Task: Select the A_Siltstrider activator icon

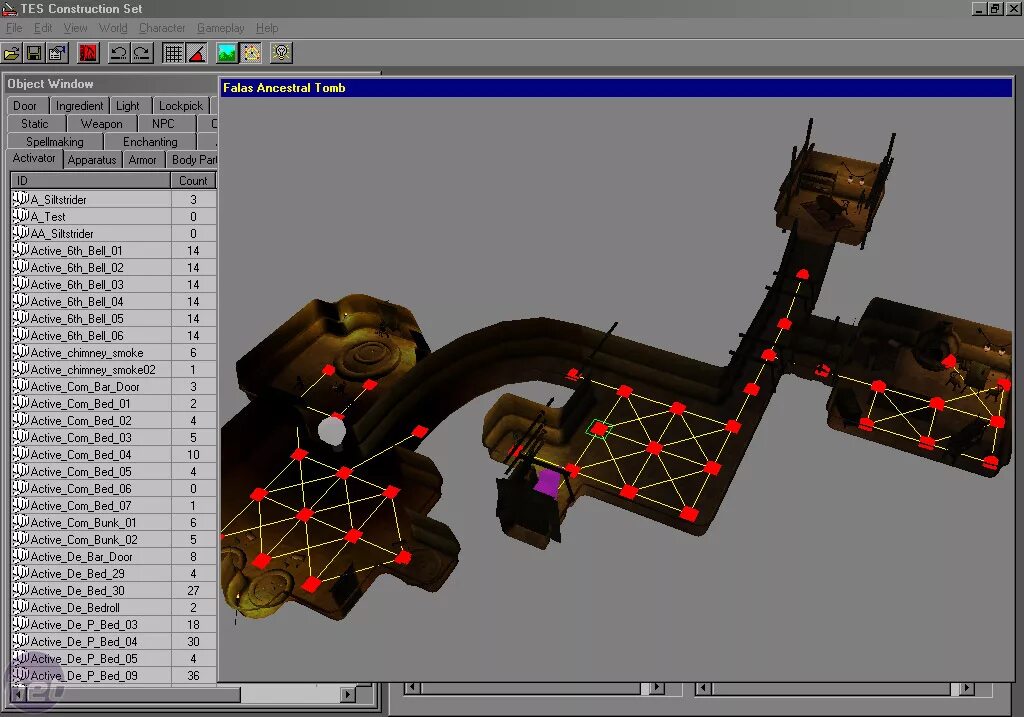Action: click(x=21, y=199)
